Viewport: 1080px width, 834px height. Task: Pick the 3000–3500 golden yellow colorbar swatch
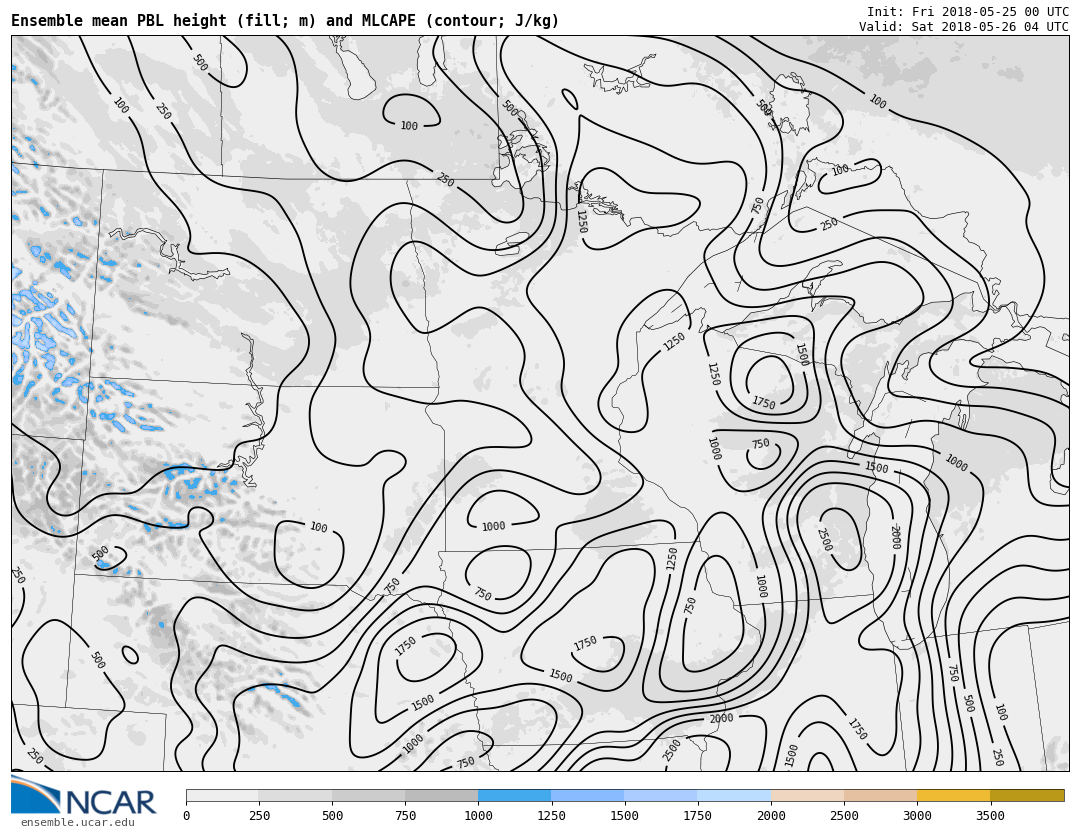point(954,795)
